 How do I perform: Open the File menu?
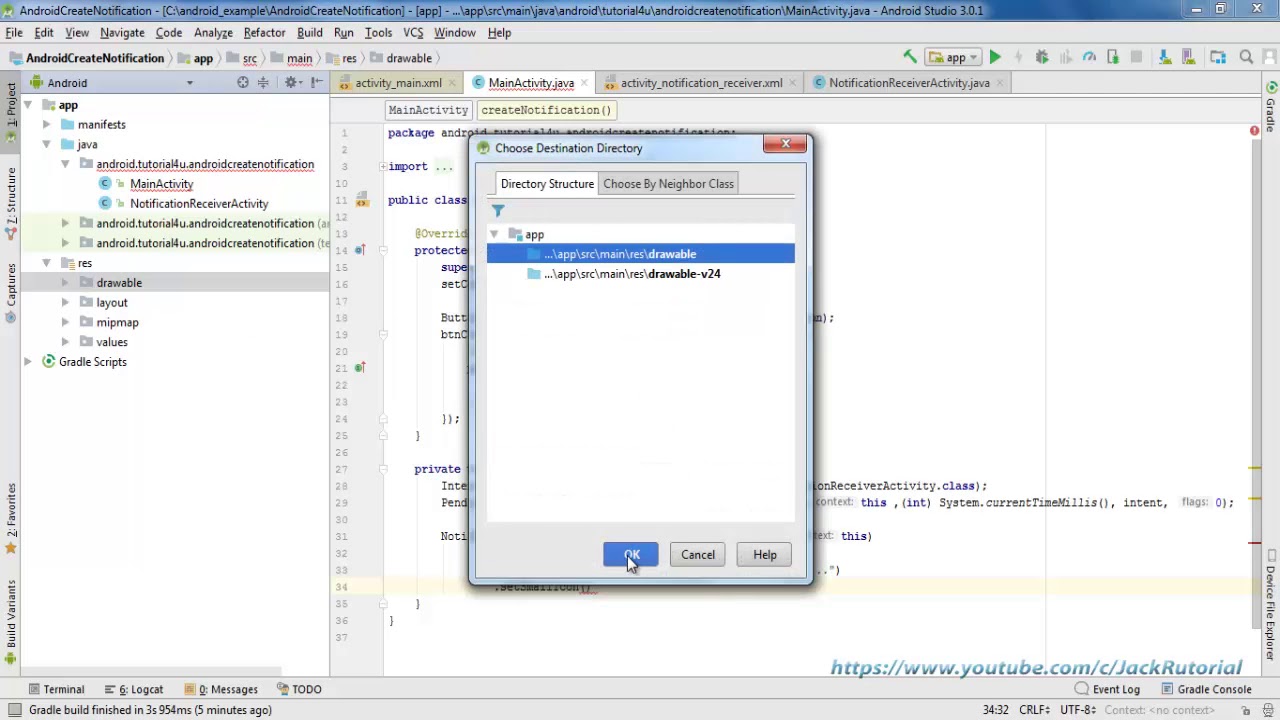[x=14, y=33]
